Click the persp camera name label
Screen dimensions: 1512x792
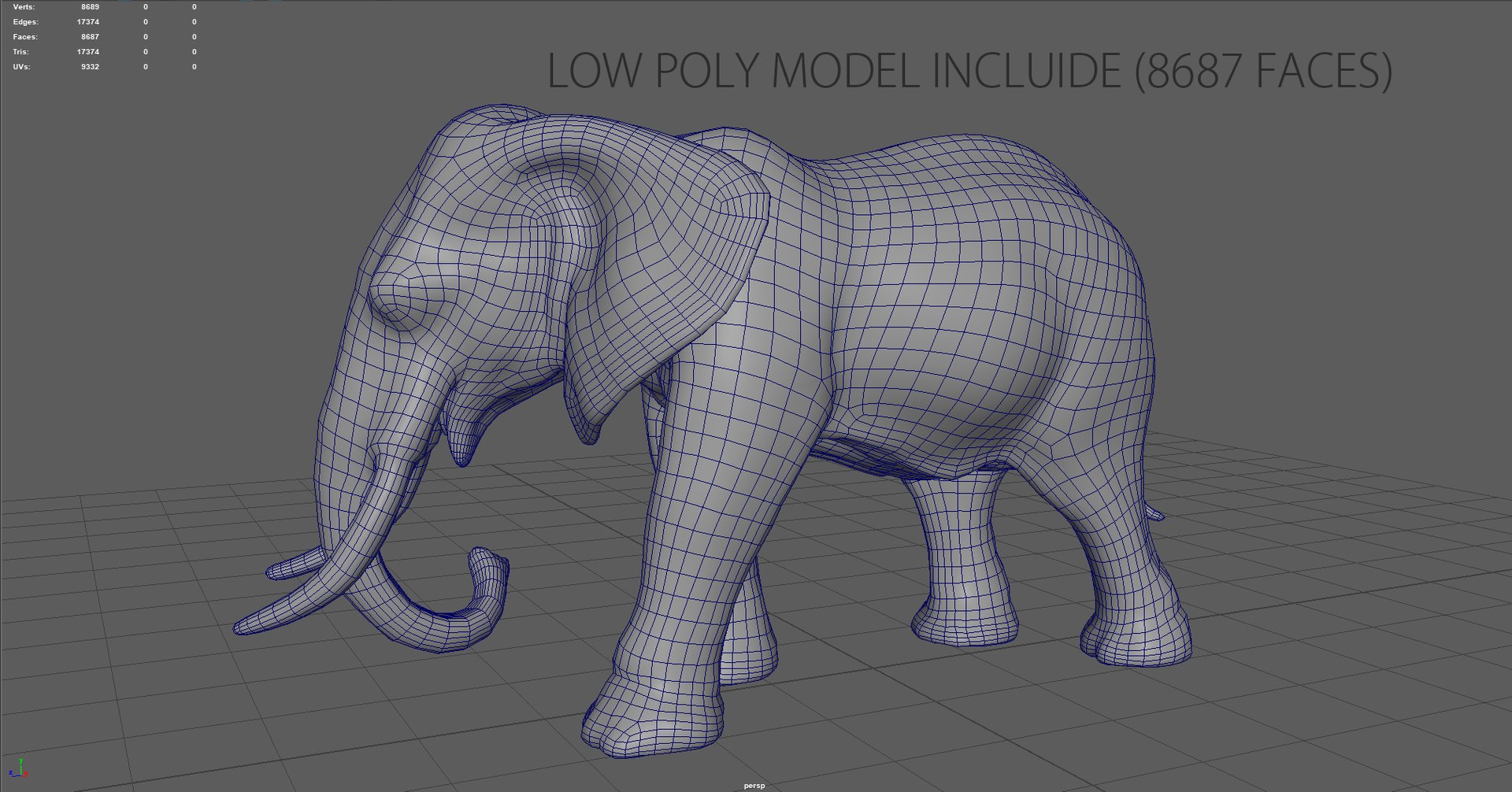pos(754,785)
